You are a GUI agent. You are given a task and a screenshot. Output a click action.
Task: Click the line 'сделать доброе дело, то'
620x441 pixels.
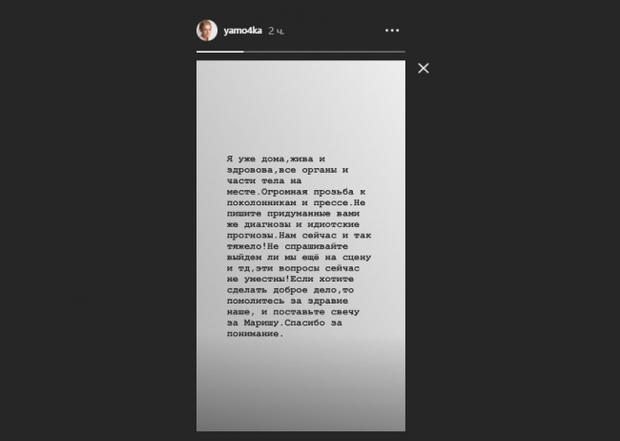click(x=290, y=290)
